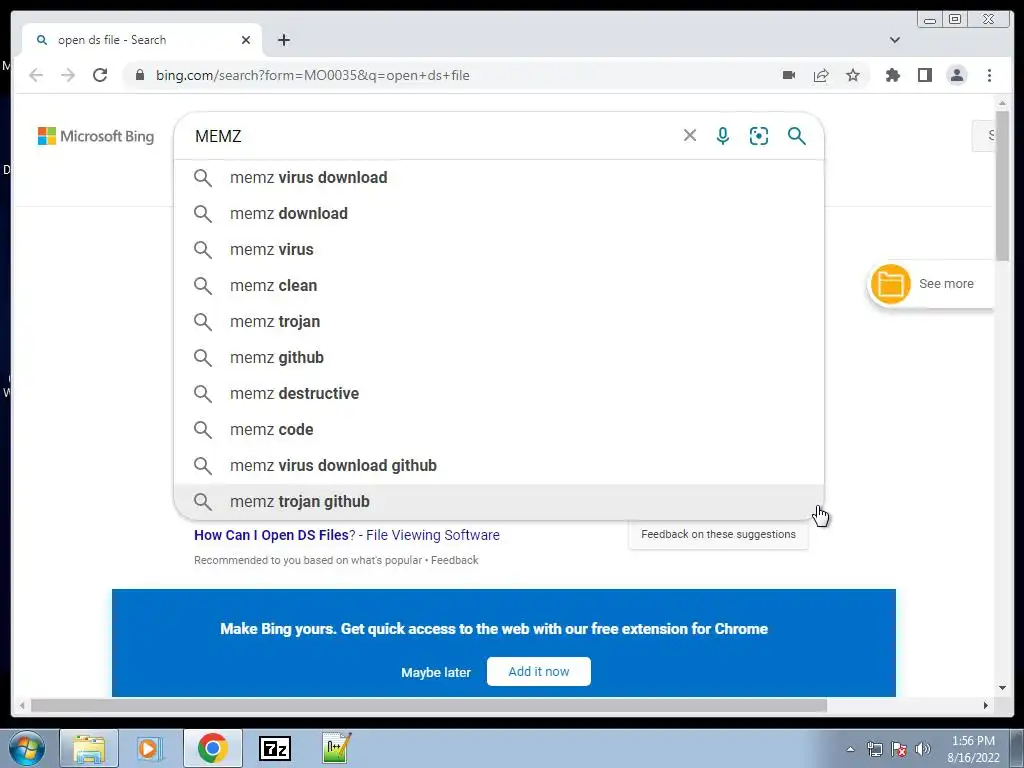This screenshot has height=768, width=1024.
Task: Click the volume speaker tray icon
Action: [923, 749]
